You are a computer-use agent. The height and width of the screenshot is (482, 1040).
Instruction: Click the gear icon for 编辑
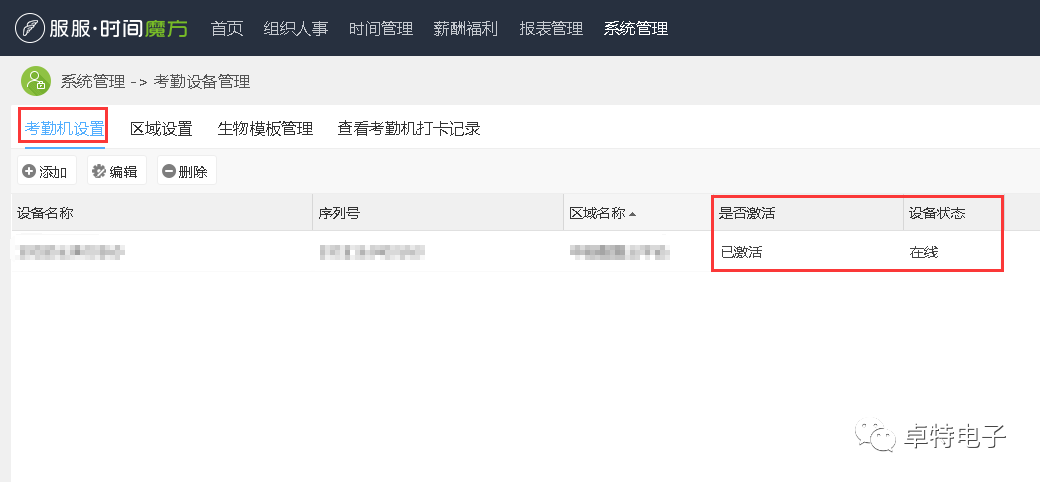[x=99, y=172]
